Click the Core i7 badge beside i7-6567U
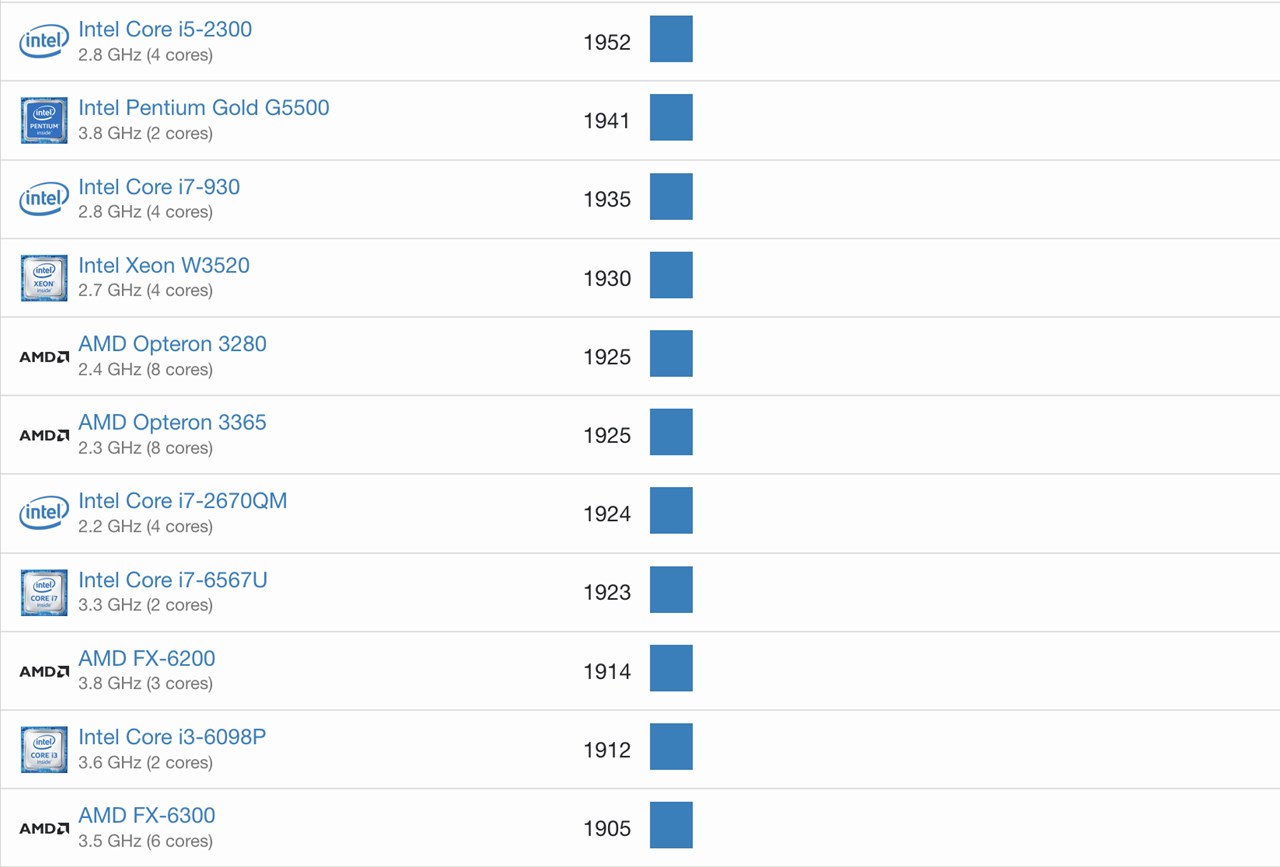 tap(44, 592)
